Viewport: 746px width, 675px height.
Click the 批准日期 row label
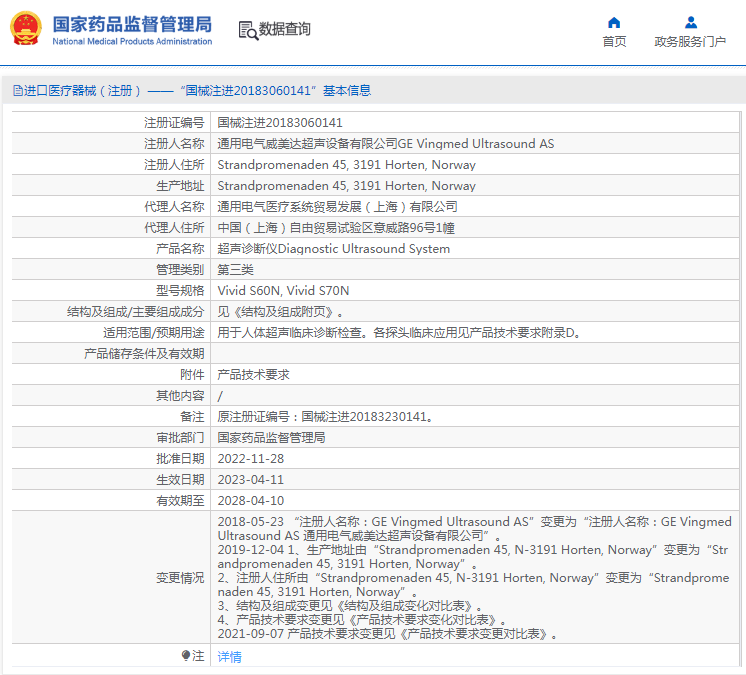coord(180,459)
